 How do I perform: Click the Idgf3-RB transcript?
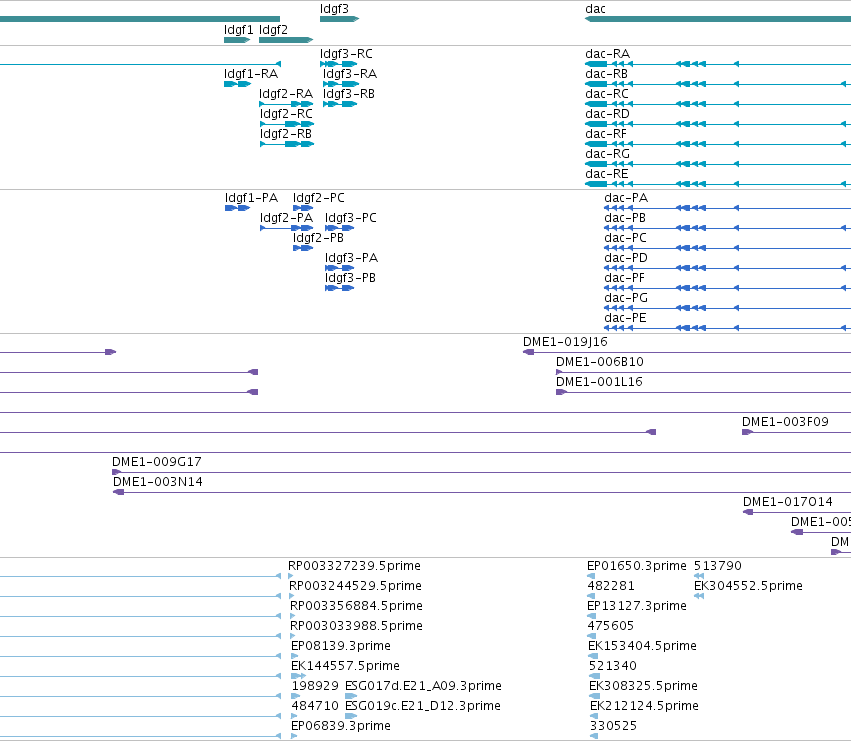pos(340,104)
